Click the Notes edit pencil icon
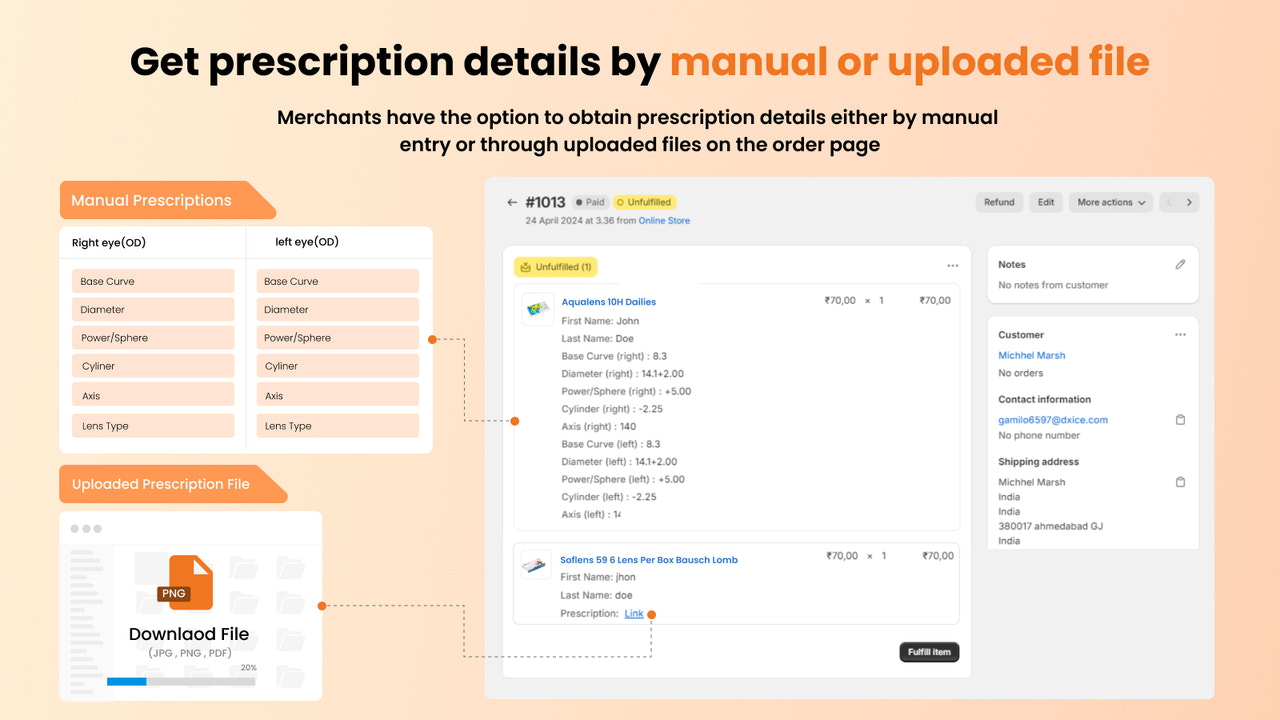Viewport: 1280px width, 720px height. [x=1180, y=264]
